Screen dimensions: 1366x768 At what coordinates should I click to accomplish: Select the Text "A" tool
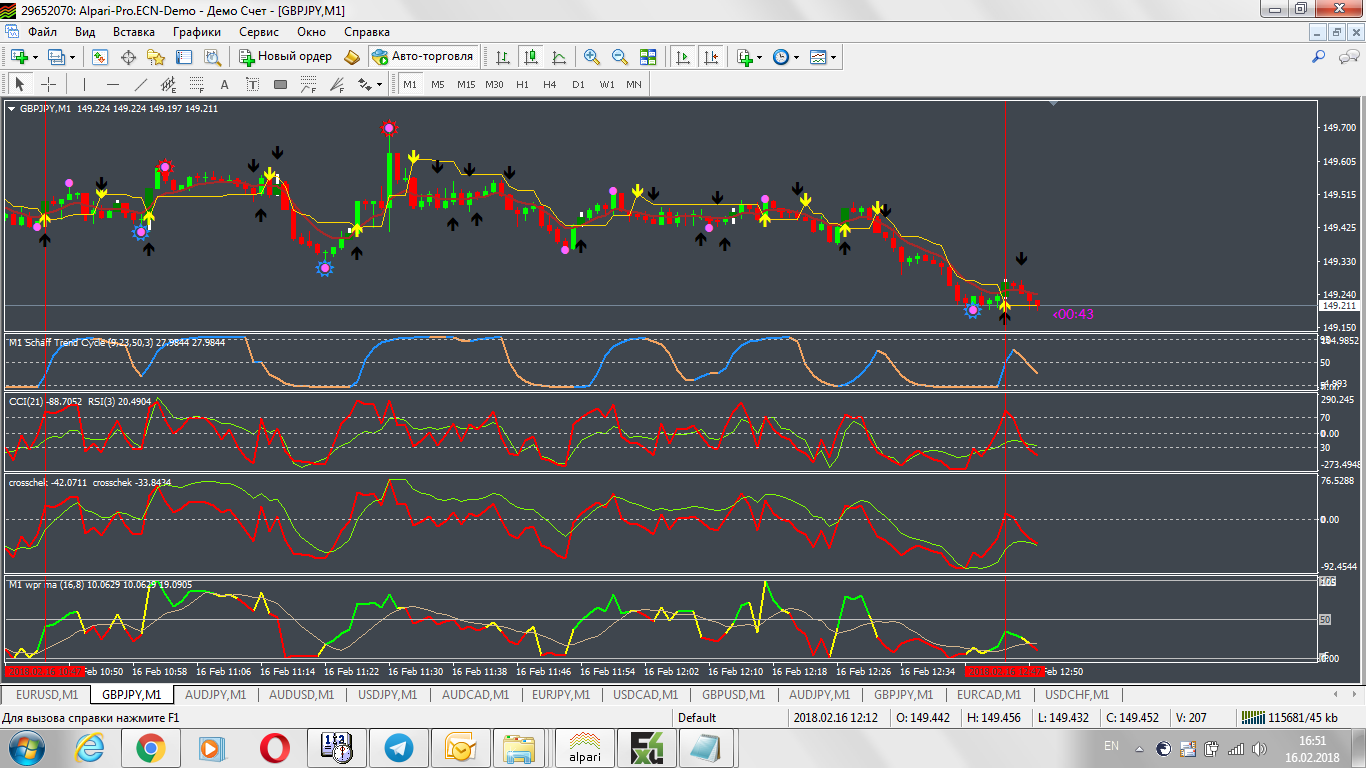point(224,84)
